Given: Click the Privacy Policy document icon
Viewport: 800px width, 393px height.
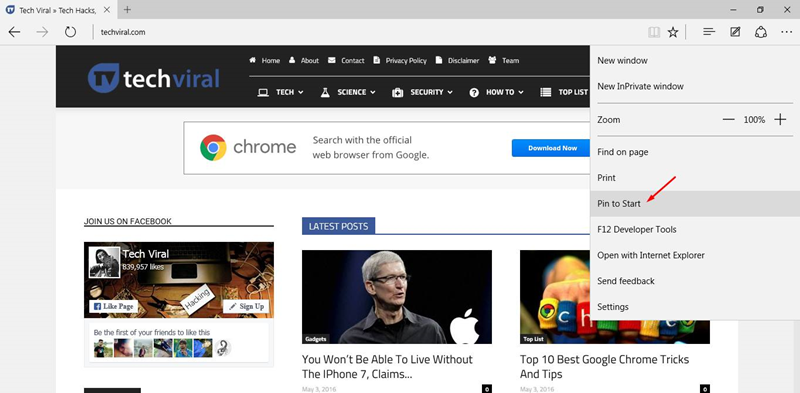Looking at the screenshot, I should pos(377,60).
